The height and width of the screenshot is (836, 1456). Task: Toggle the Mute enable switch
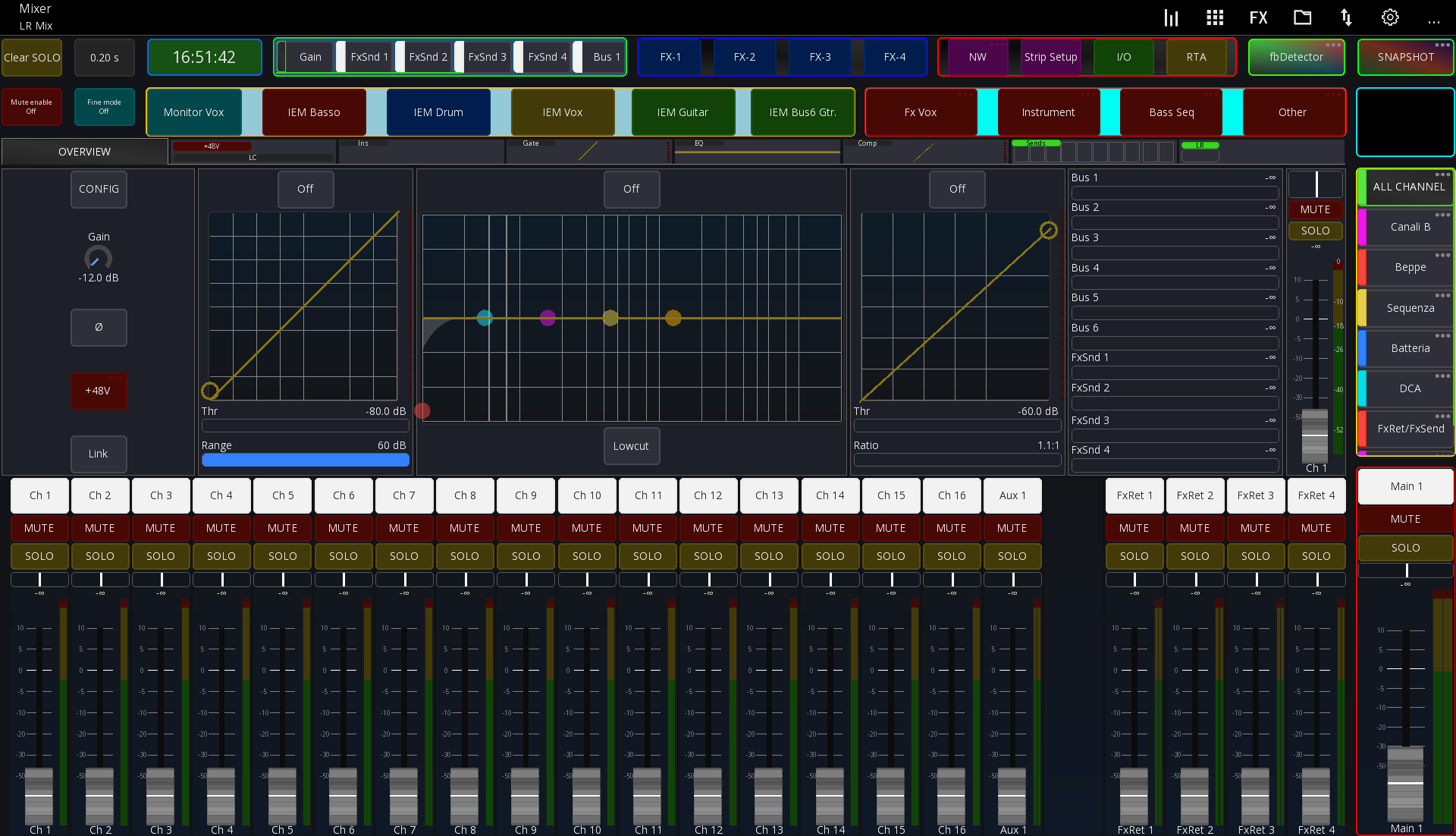31,106
